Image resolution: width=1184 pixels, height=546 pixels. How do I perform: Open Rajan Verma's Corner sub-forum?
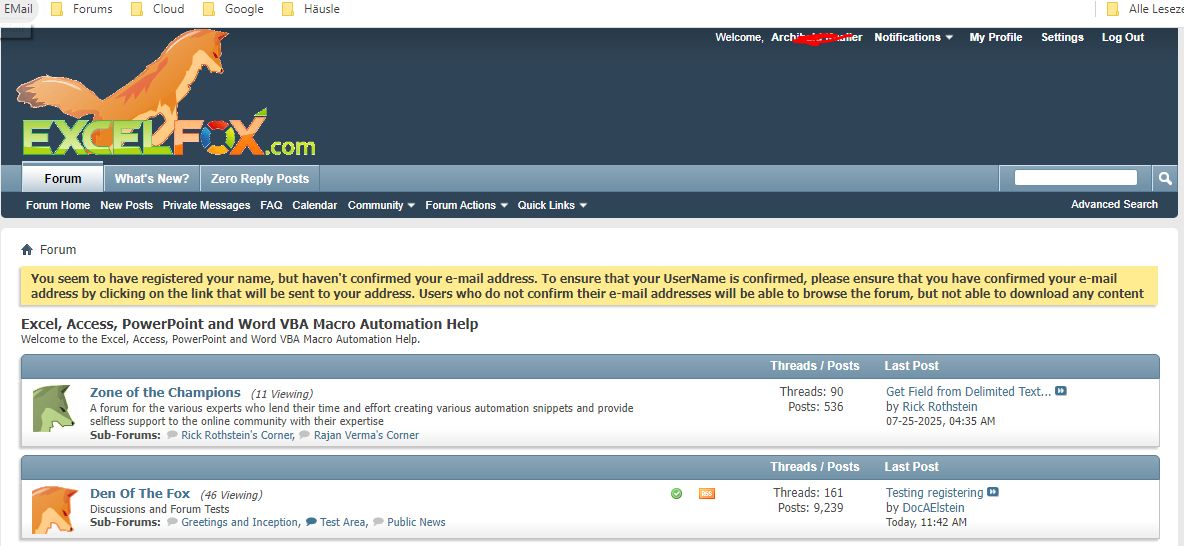[366, 436]
